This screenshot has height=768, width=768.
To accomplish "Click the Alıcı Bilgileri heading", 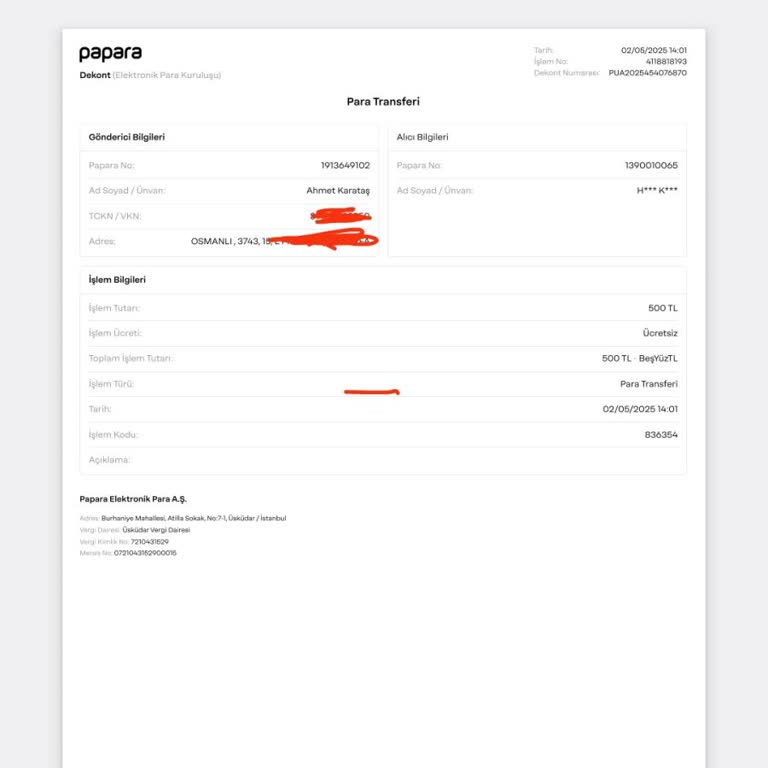I will coord(422,137).
